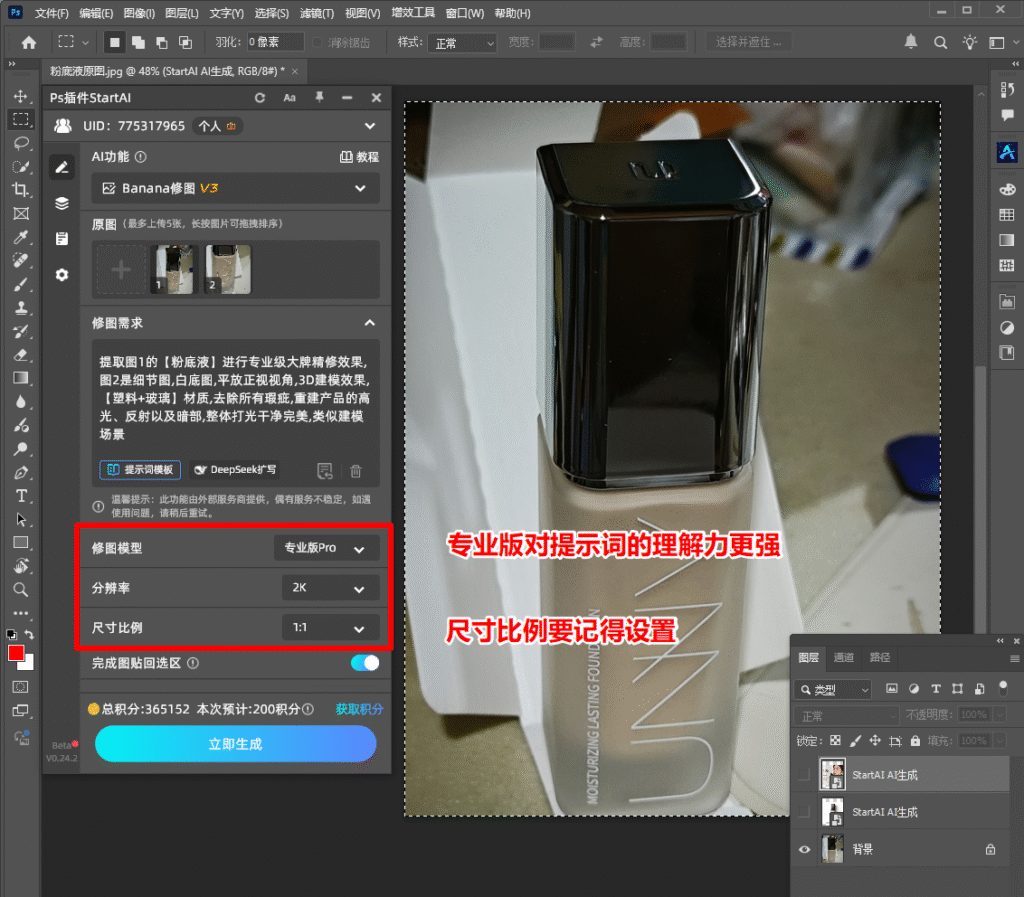This screenshot has width=1024, height=897.
Task: Select Add to selection mode button
Action: point(138,42)
